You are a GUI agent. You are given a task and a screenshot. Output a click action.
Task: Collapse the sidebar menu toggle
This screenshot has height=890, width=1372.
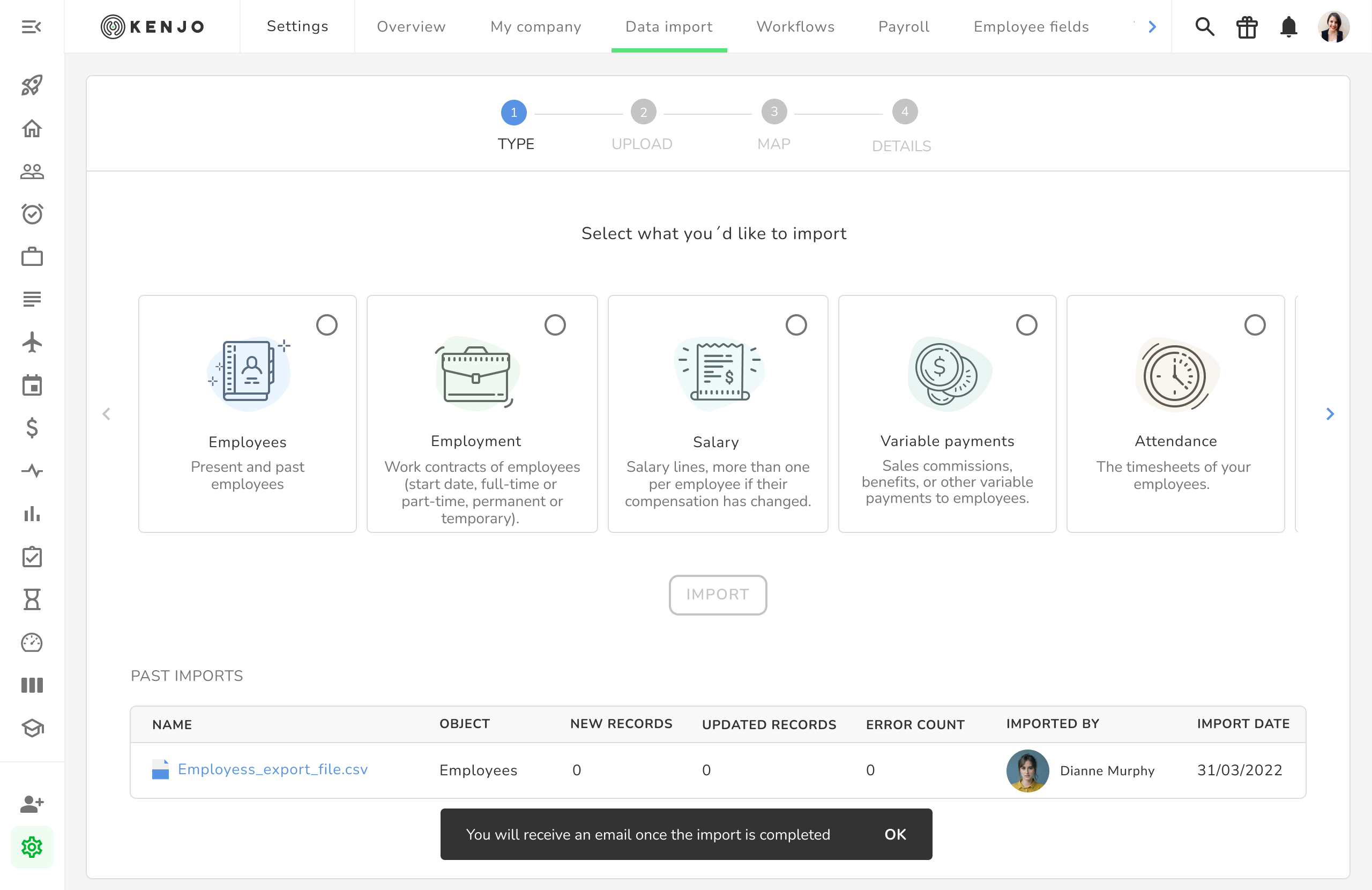coord(32,26)
